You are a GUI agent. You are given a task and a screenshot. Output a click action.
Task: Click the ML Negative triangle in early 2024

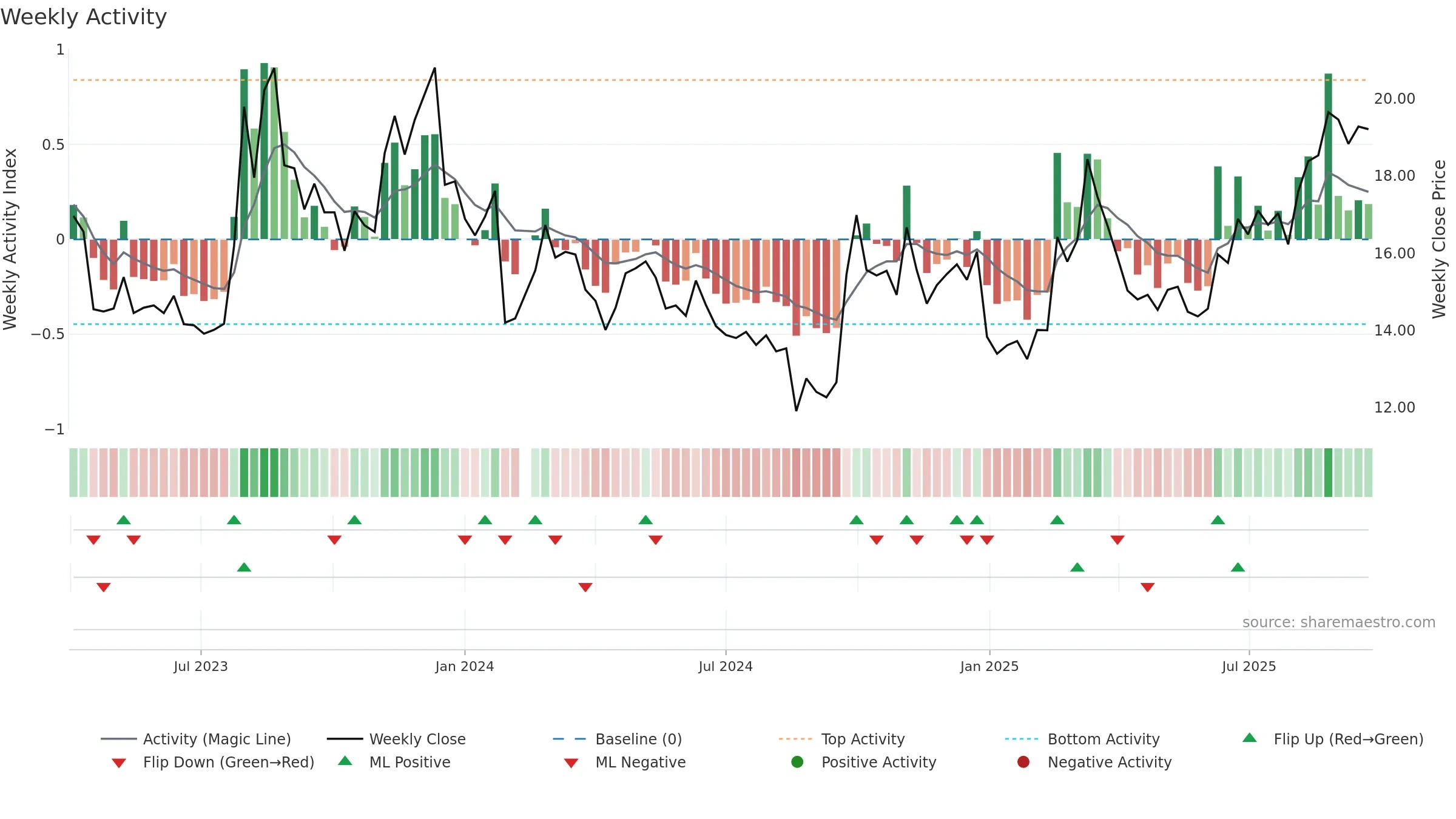tap(585, 587)
